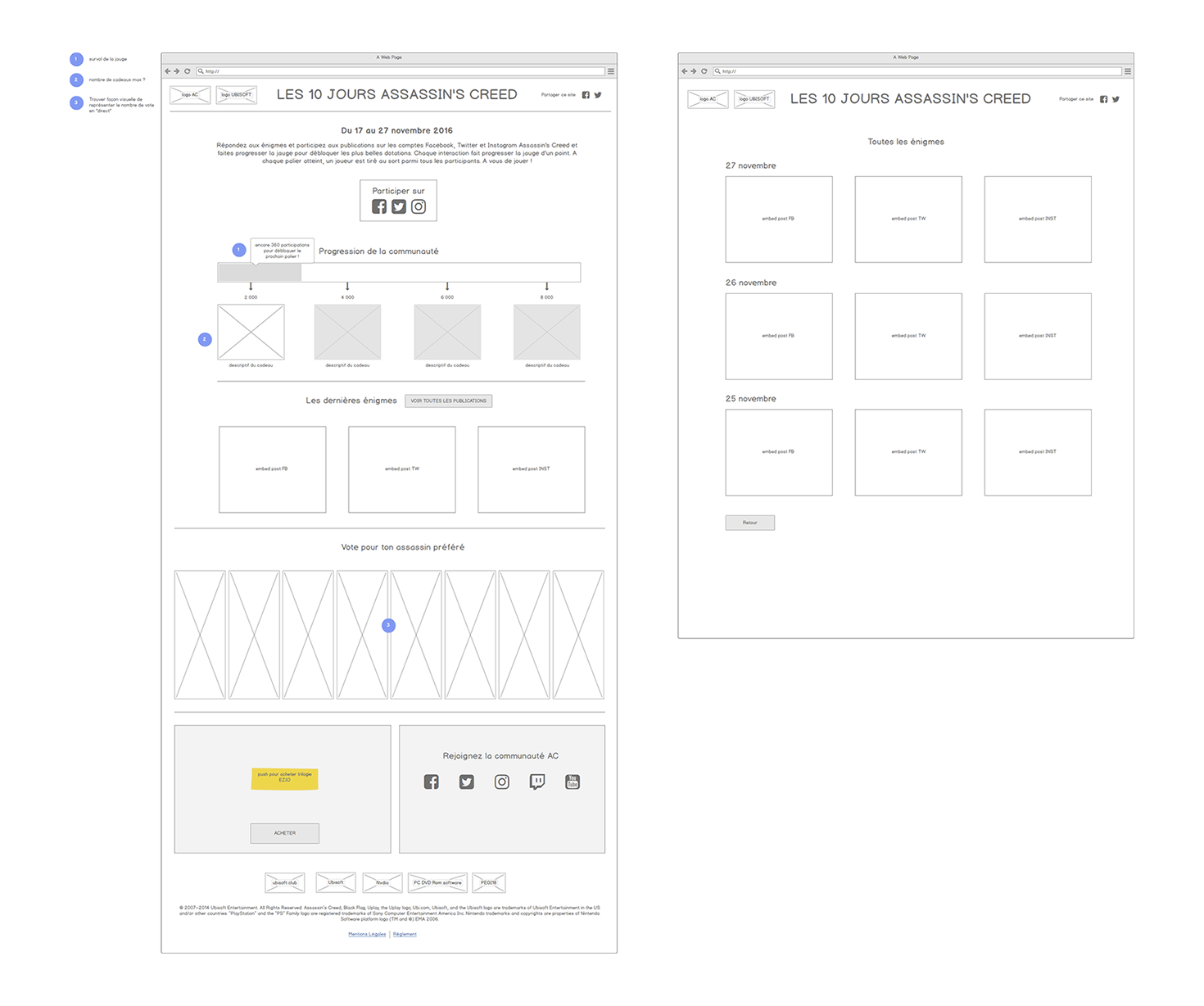Click the 'PC DVD Rom software' footer logo
1204x1006 pixels.
pyautogui.click(x=437, y=882)
